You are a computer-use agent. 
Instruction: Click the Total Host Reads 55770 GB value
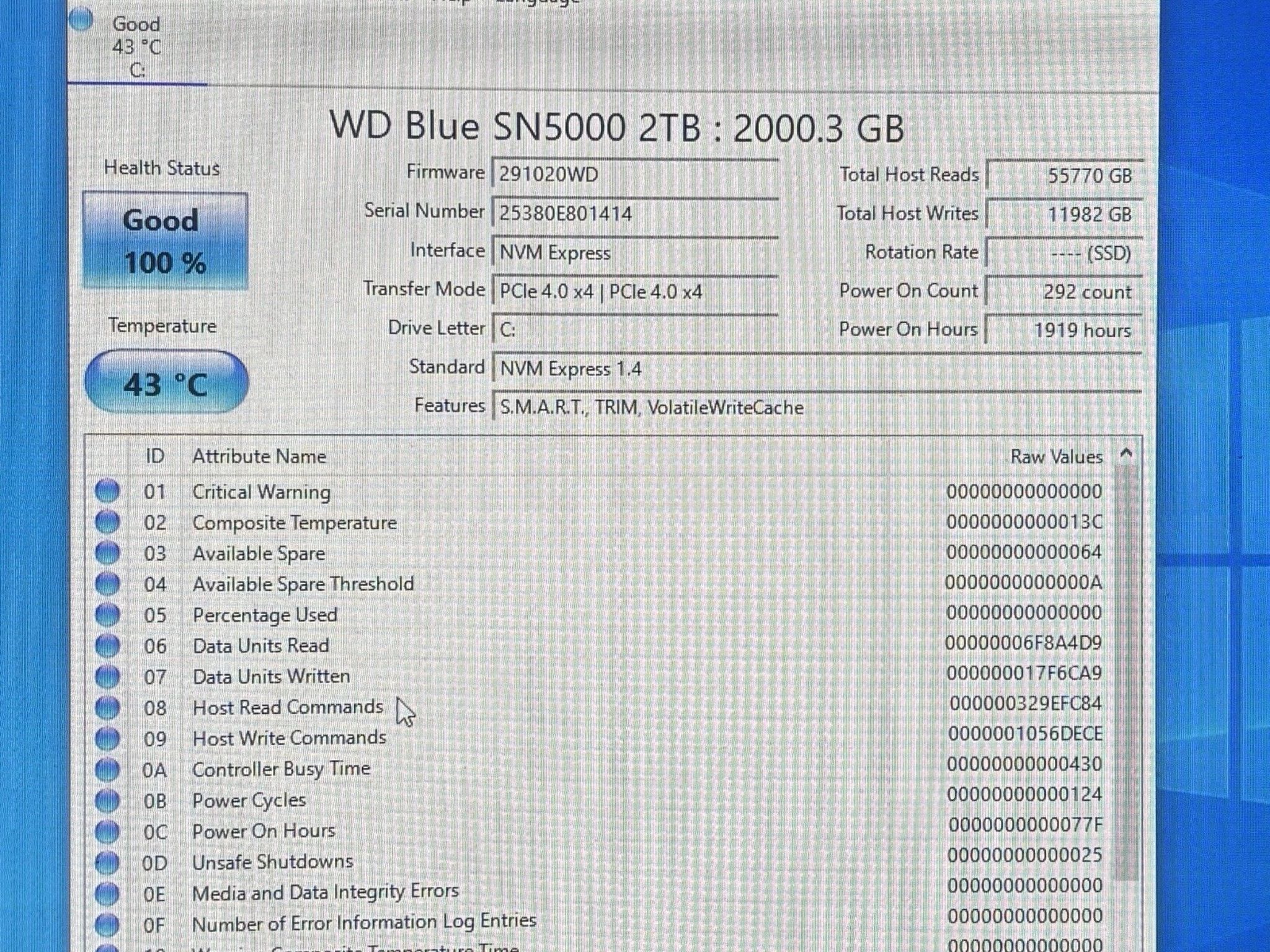(1064, 175)
